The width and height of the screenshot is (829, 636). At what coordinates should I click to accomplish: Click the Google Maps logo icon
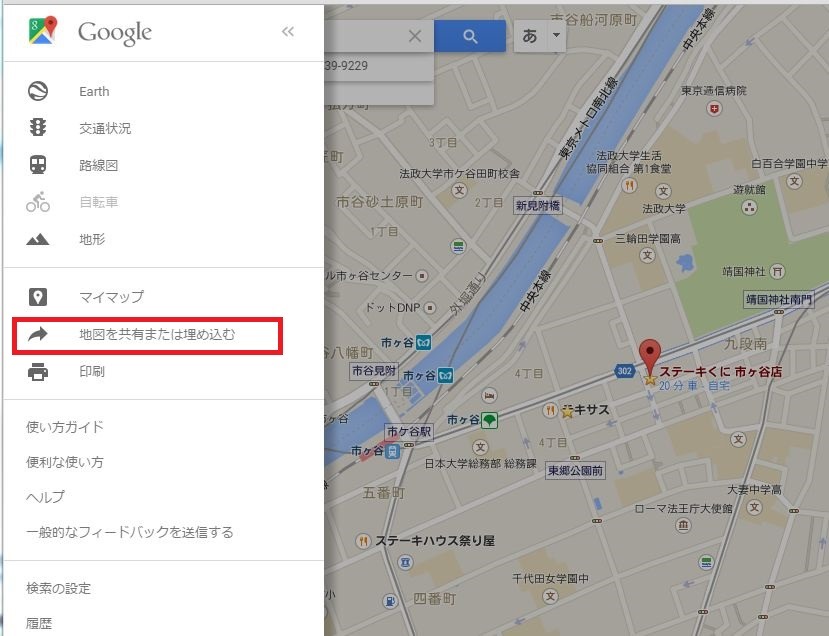pos(43,30)
